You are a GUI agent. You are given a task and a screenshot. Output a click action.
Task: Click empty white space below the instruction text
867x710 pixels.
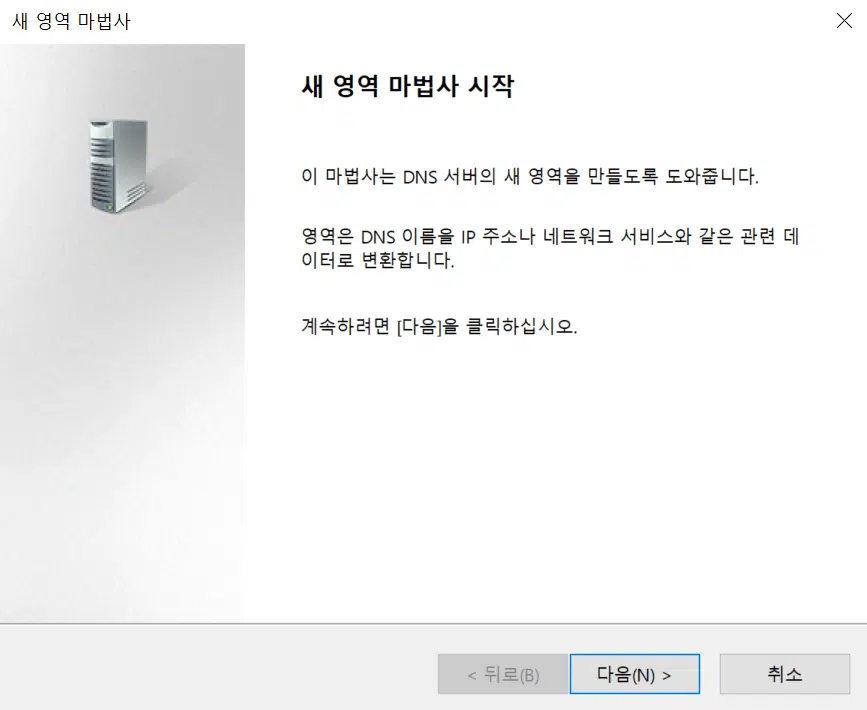pyautogui.click(x=553, y=470)
